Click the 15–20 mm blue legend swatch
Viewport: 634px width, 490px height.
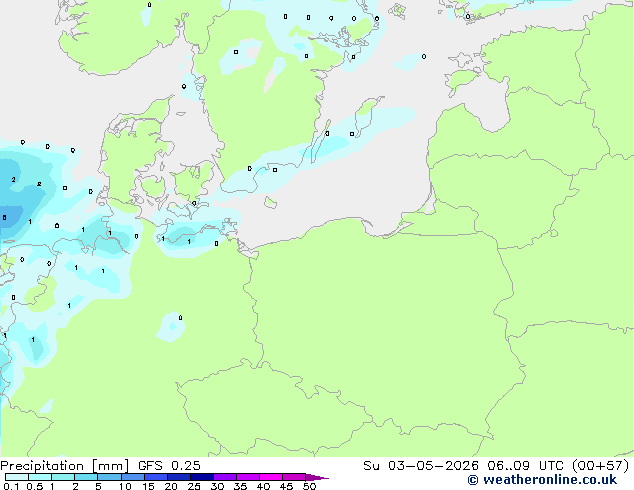coord(155,477)
